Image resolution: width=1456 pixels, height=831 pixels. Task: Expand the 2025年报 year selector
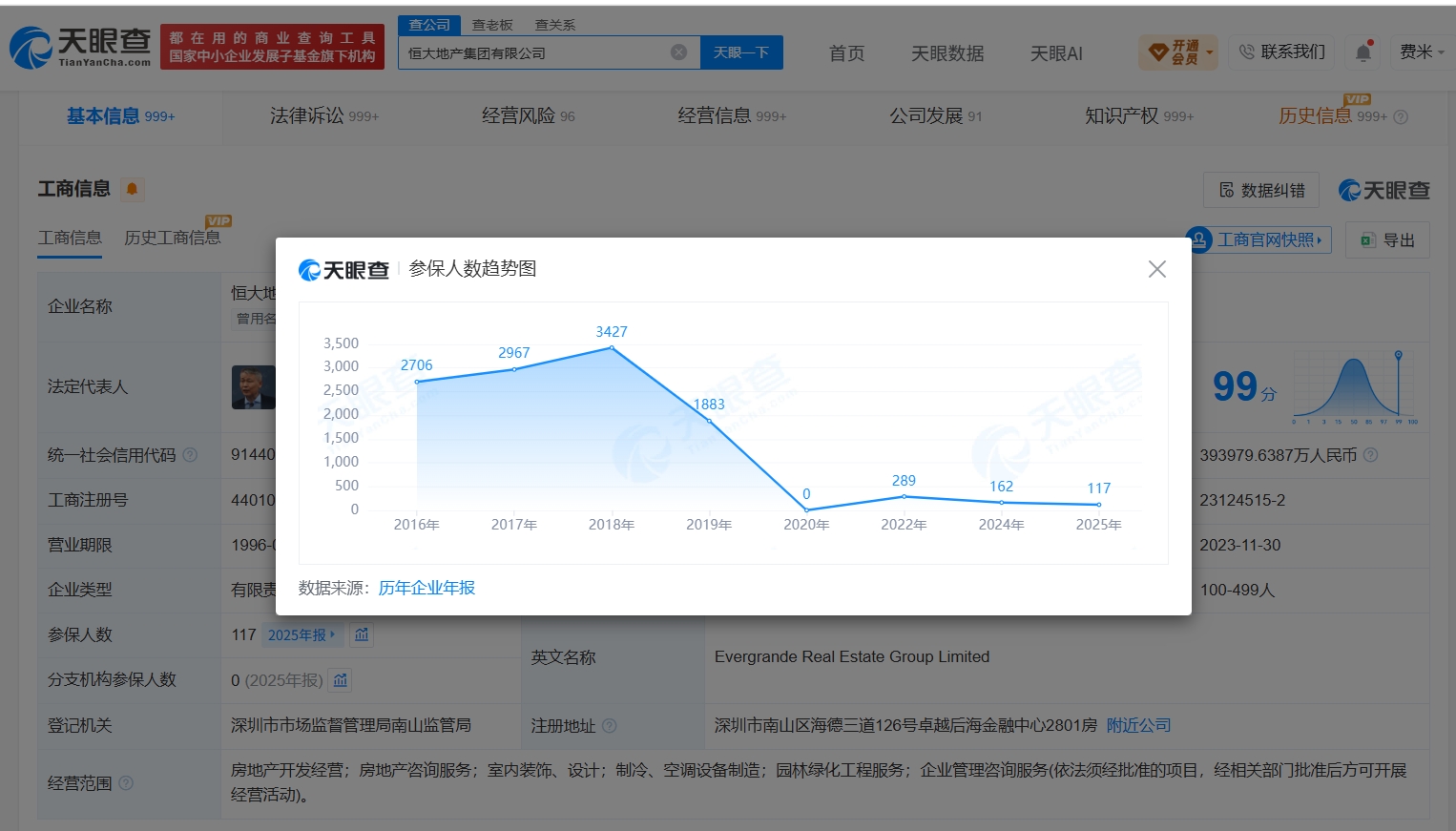click(302, 634)
